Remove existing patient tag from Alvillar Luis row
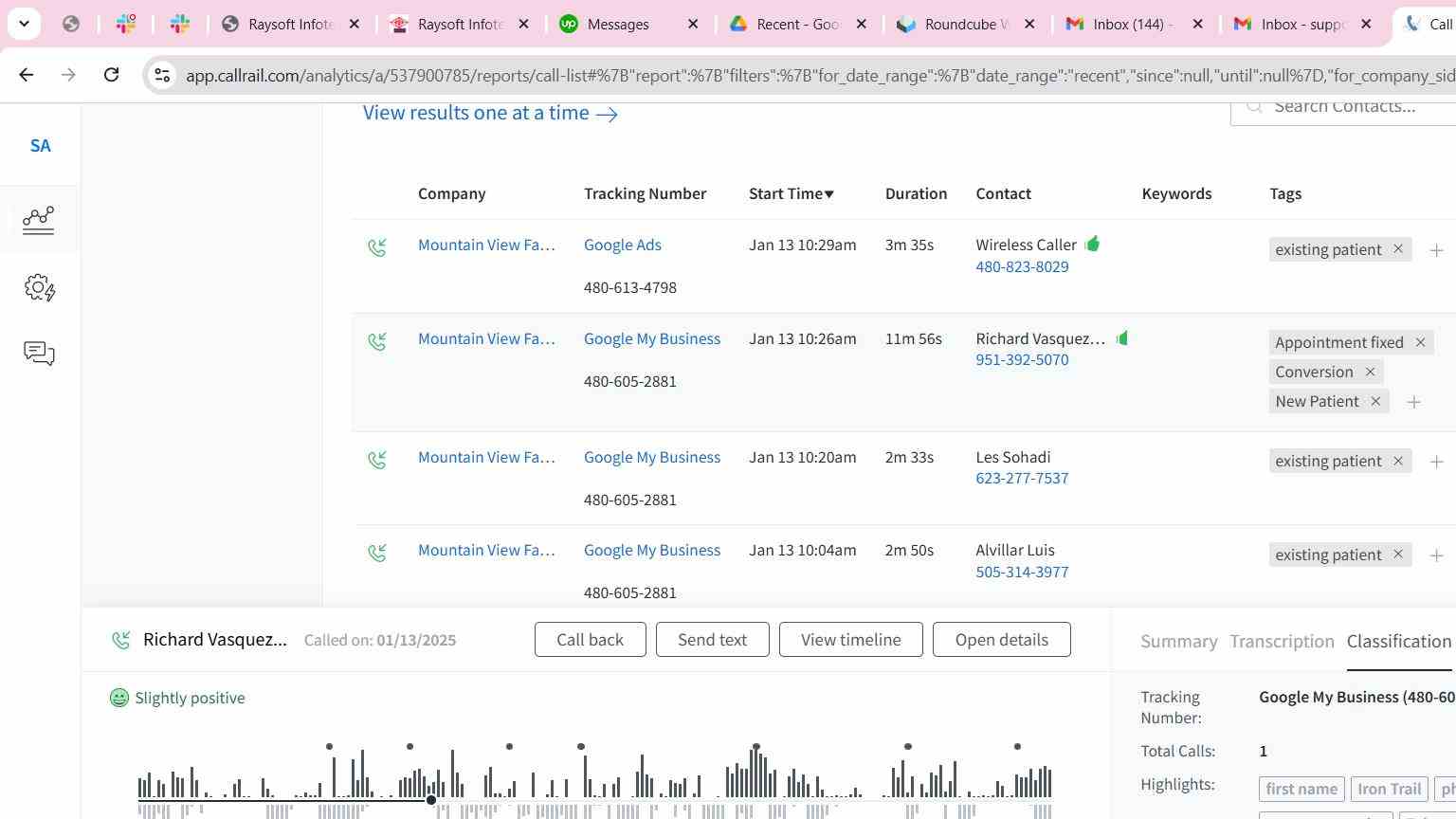The image size is (1456, 819). [1397, 555]
